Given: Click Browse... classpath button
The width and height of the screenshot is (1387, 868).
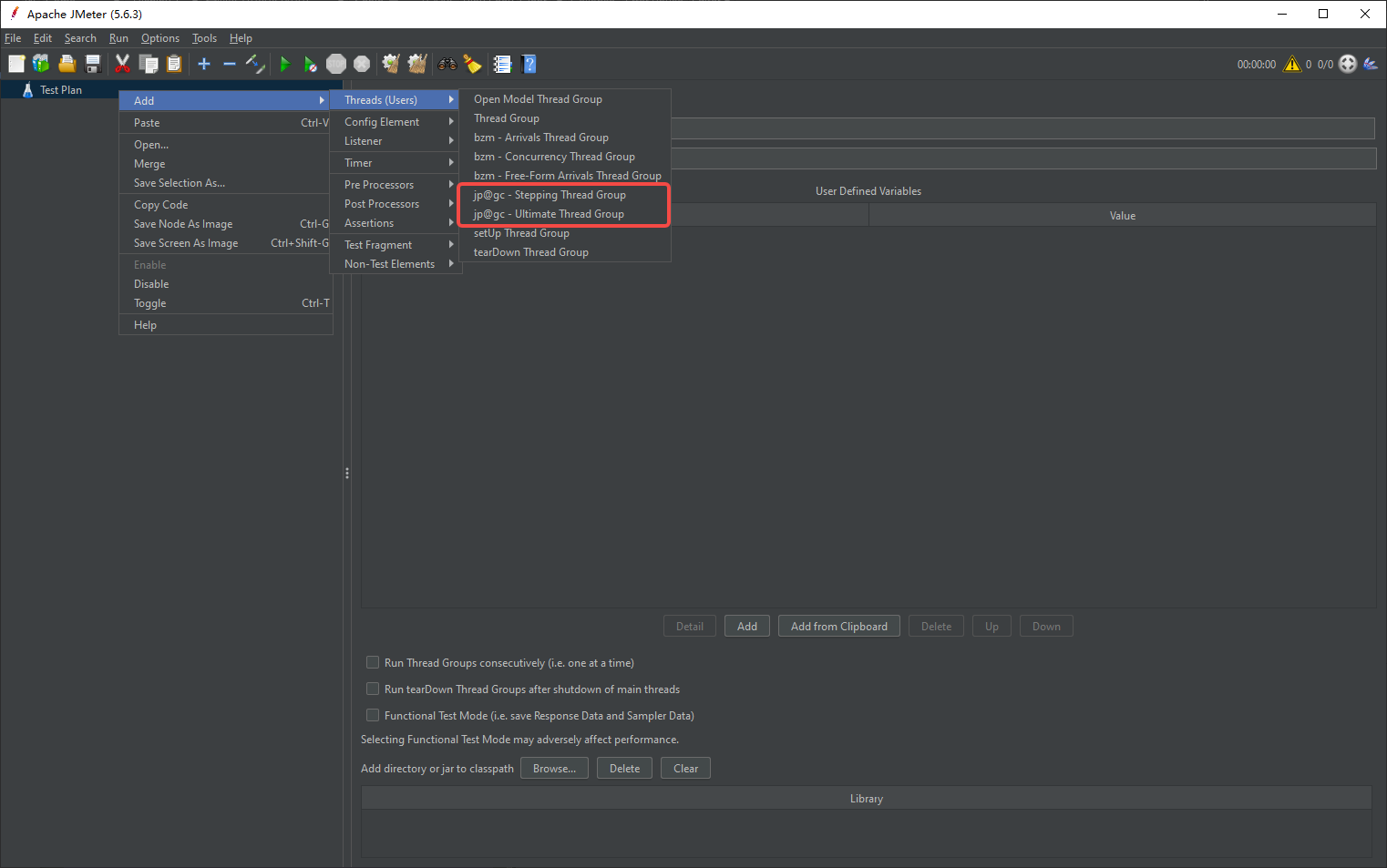Looking at the screenshot, I should [x=554, y=769].
